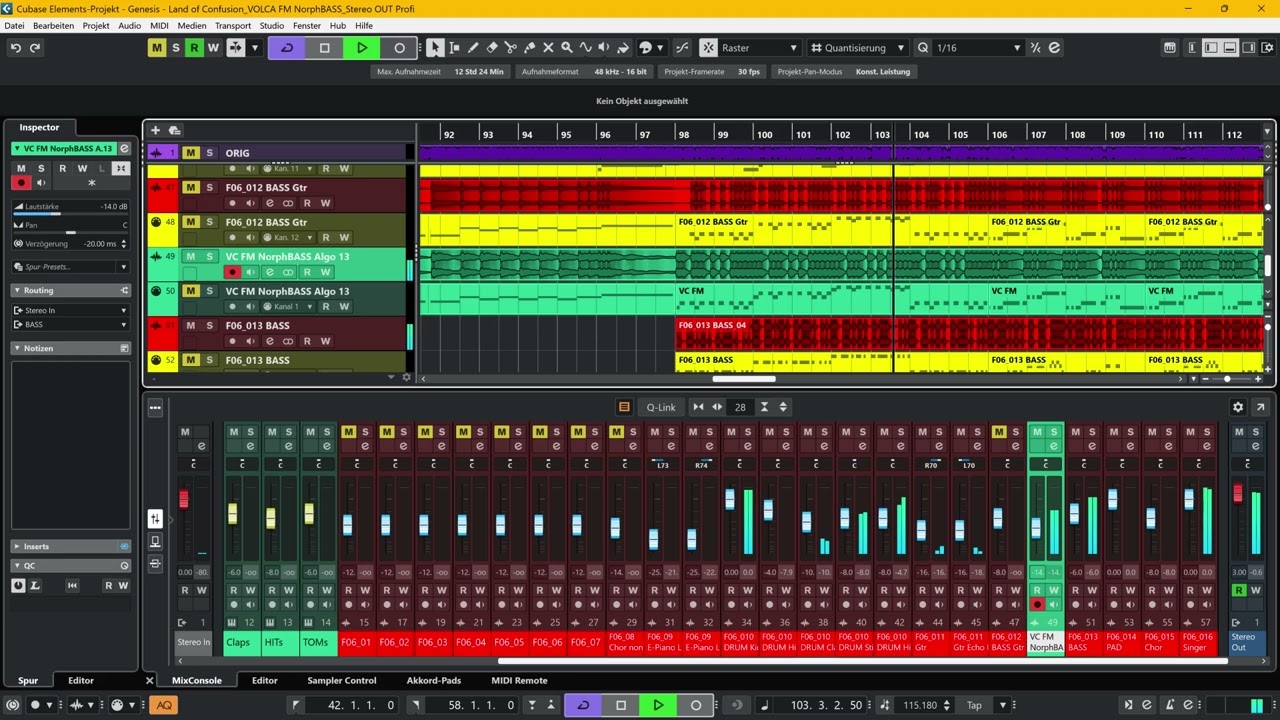
Task: Open Stereo In input routing dropdown
Action: [70, 310]
